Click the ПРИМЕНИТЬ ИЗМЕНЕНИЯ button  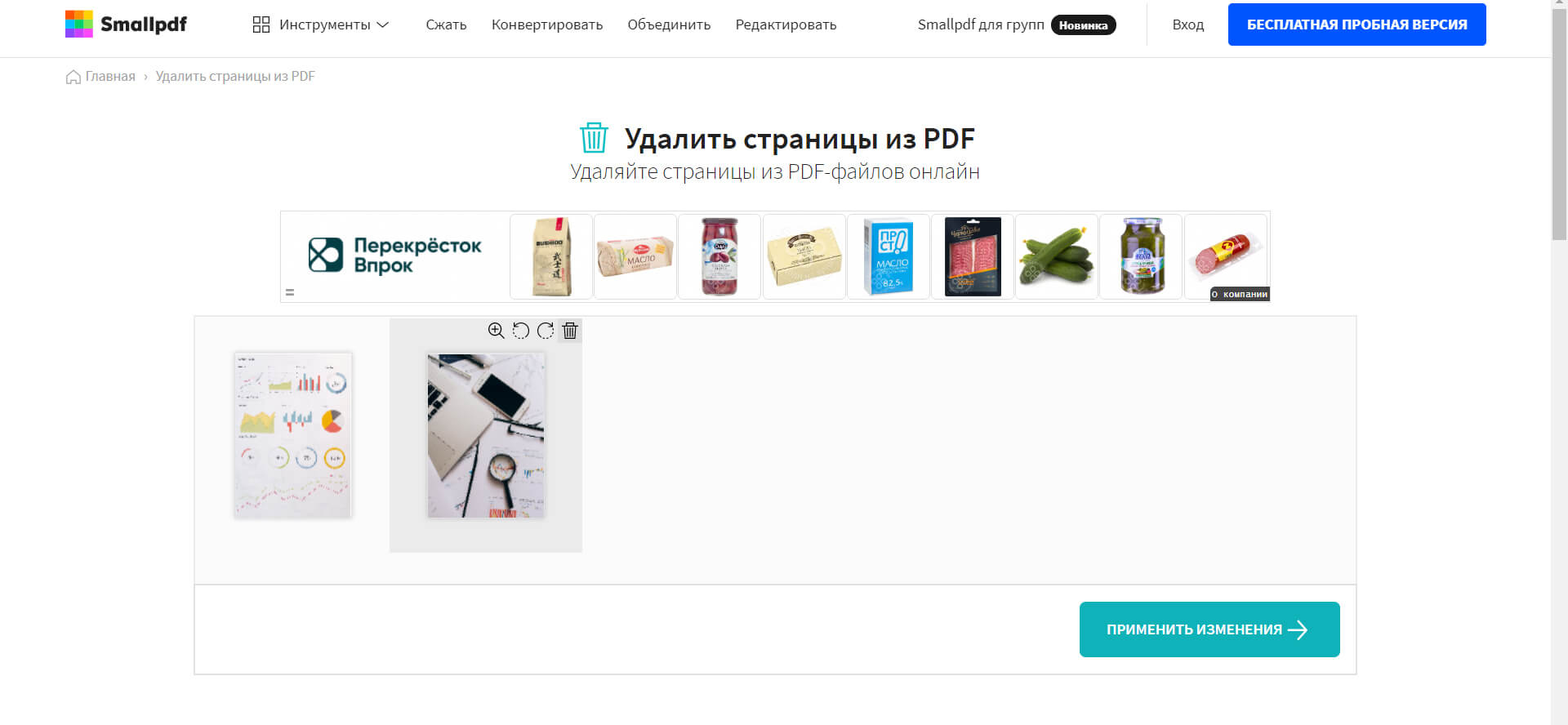[1209, 629]
